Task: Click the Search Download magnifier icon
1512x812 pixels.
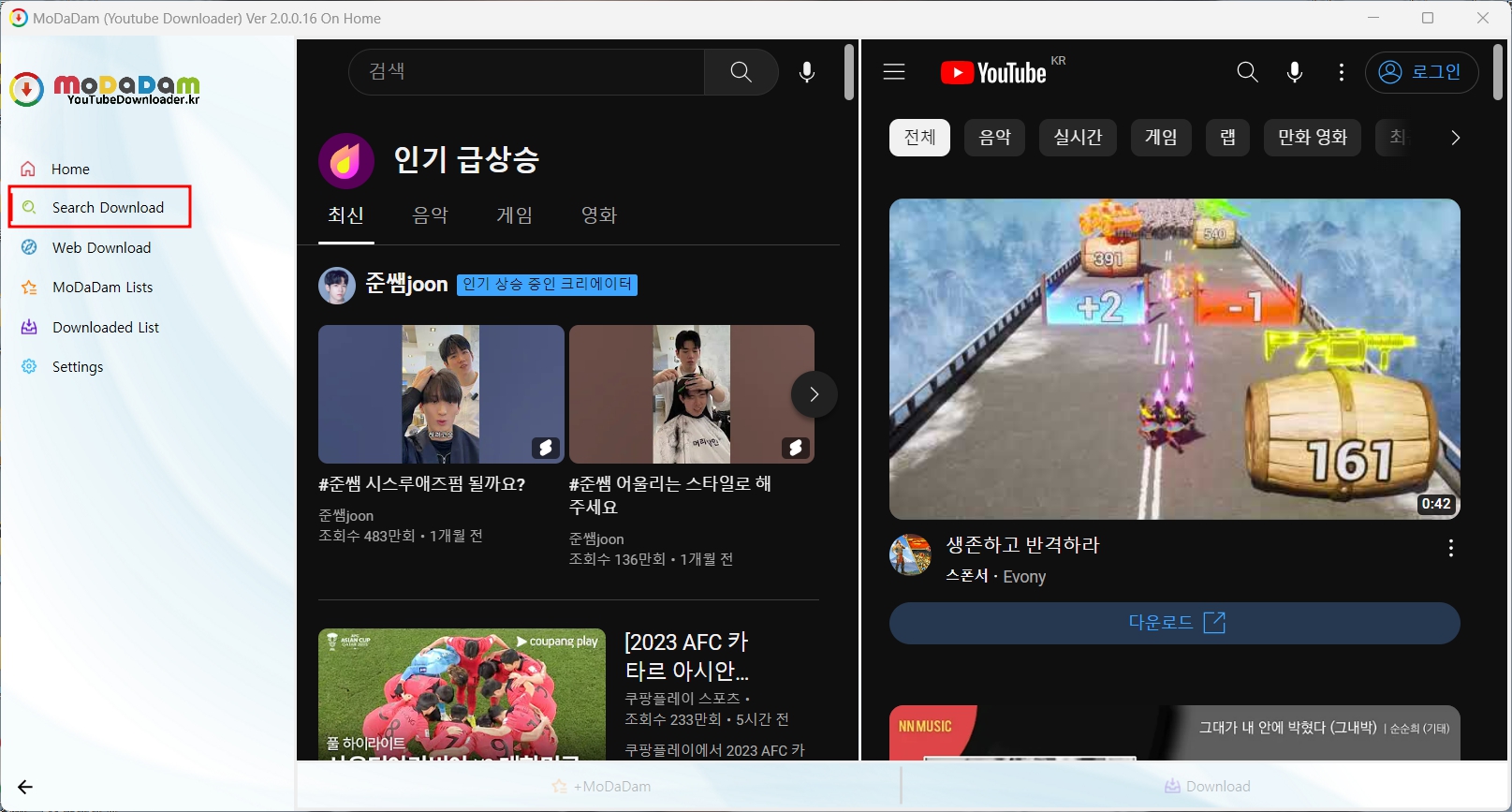Action: click(x=29, y=207)
